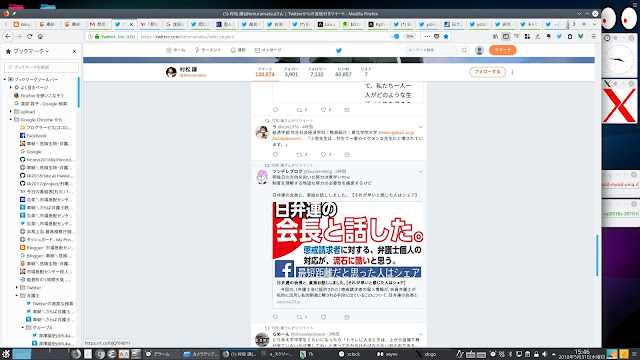Open the 日弁連の会長と話した link card image

tap(348, 240)
